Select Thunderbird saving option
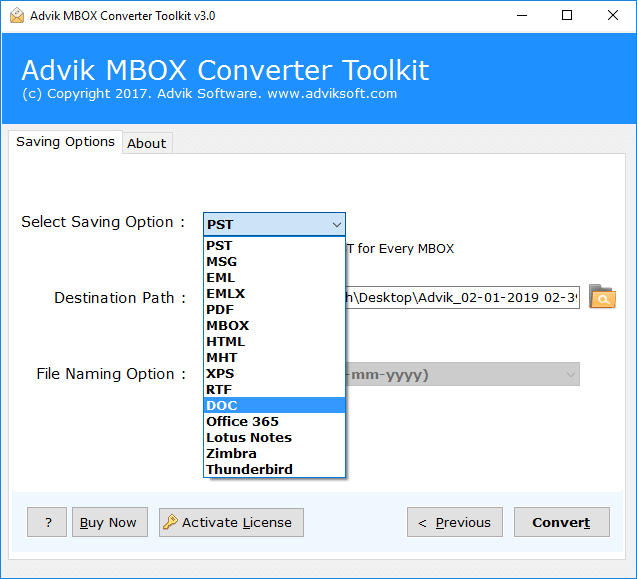 click(274, 469)
